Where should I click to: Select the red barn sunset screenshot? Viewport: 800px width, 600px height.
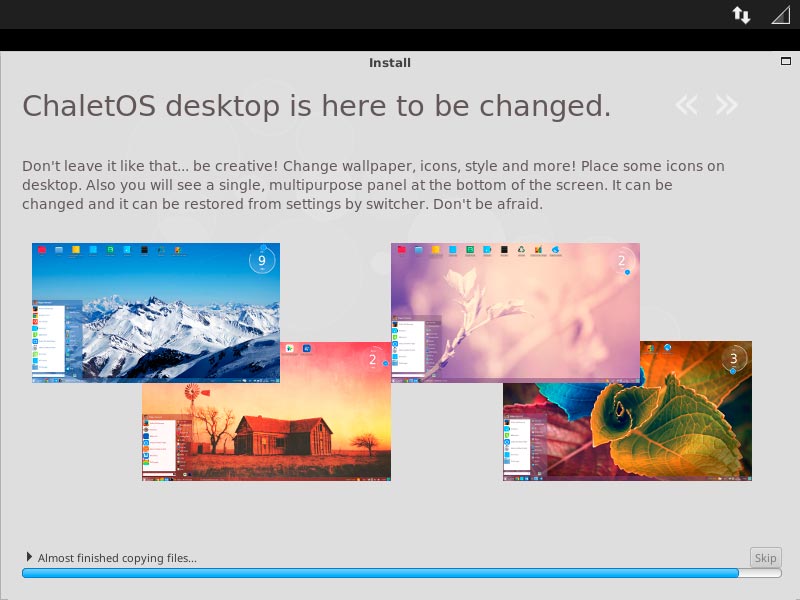(x=266, y=431)
